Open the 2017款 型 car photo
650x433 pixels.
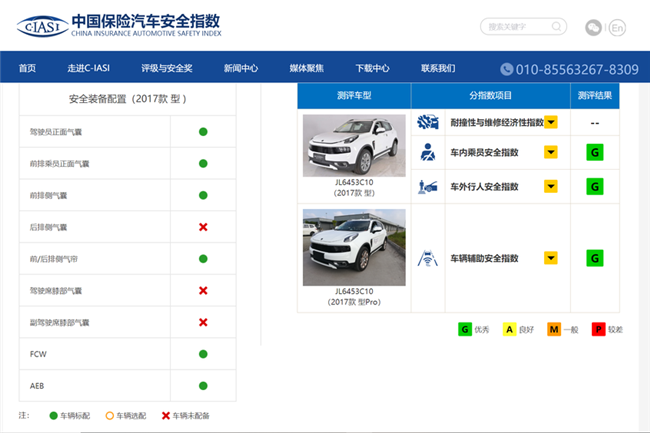354,145
